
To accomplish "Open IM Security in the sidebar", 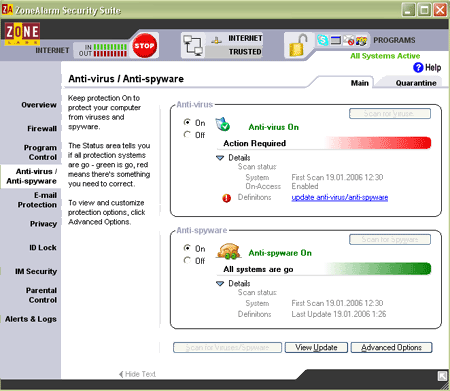I will pyautogui.click(x=36, y=272).
